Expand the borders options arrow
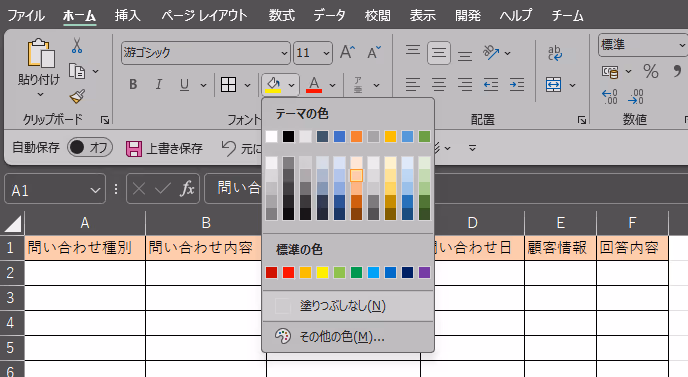Viewport: 688px width, 377px height. pyautogui.click(x=247, y=85)
